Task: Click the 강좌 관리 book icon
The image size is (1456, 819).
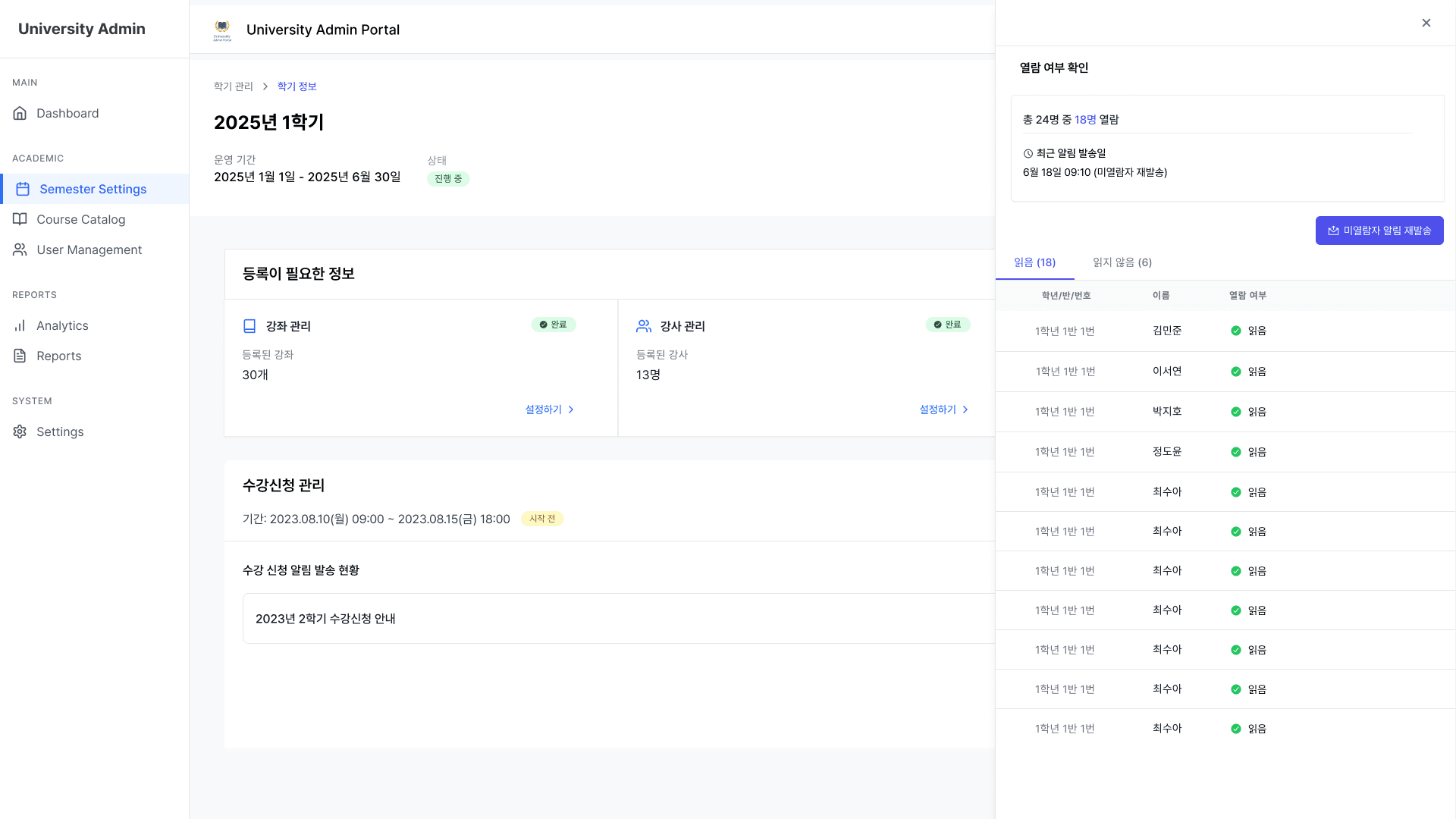Action: 249,326
